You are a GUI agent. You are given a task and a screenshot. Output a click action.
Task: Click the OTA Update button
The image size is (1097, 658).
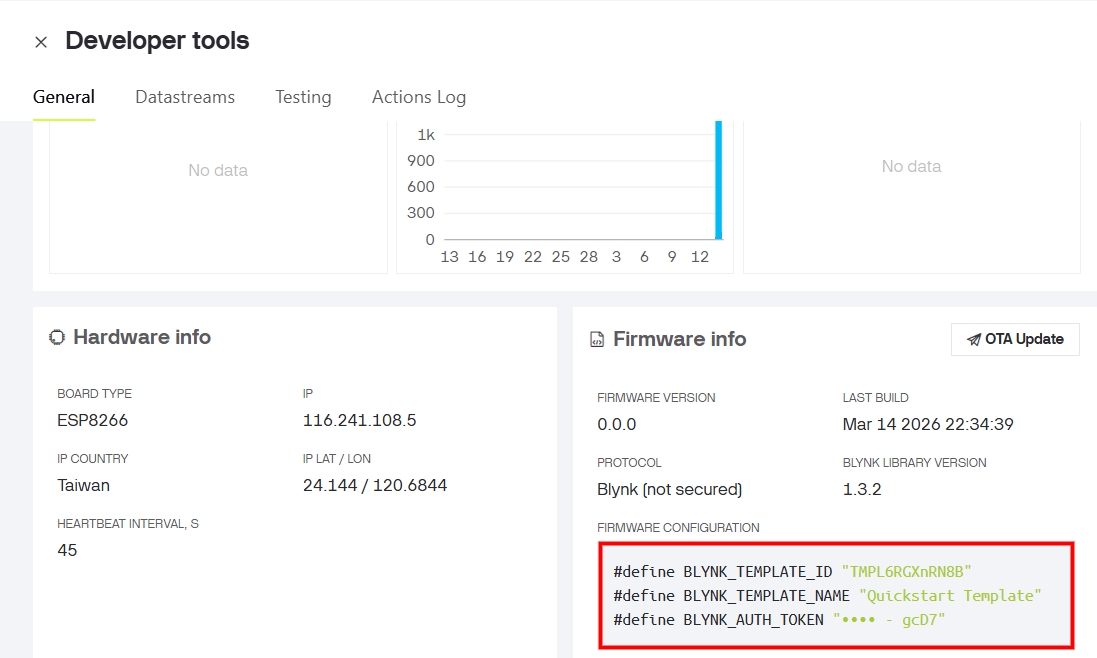click(x=1015, y=339)
